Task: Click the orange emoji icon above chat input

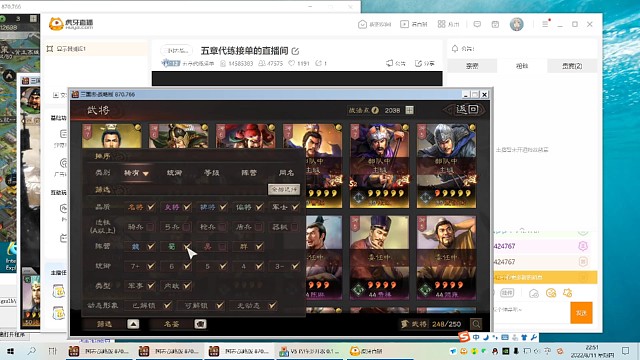Action: [x=551, y=293]
